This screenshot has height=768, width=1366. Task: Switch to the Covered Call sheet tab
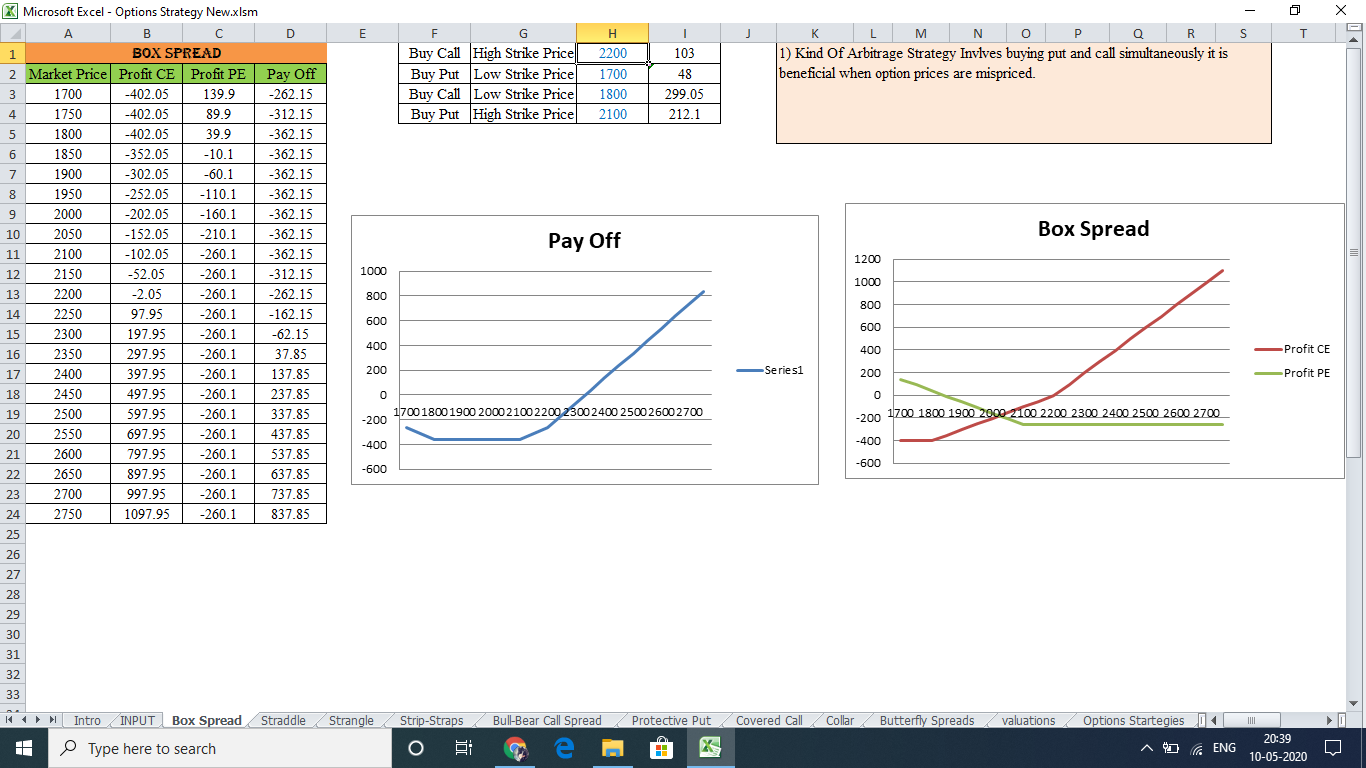[x=769, y=720]
